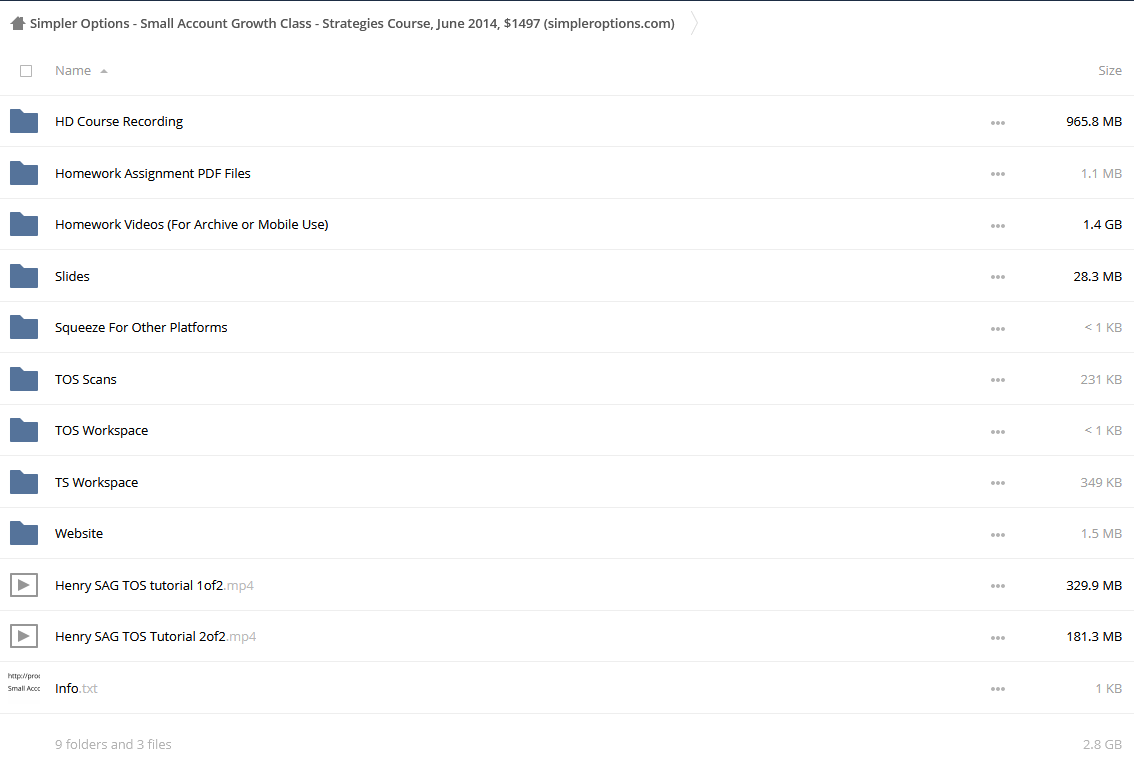1134x772 pixels.
Task: Click the Website folder icon
Action: pyautogui.click(x=24, y=533)
